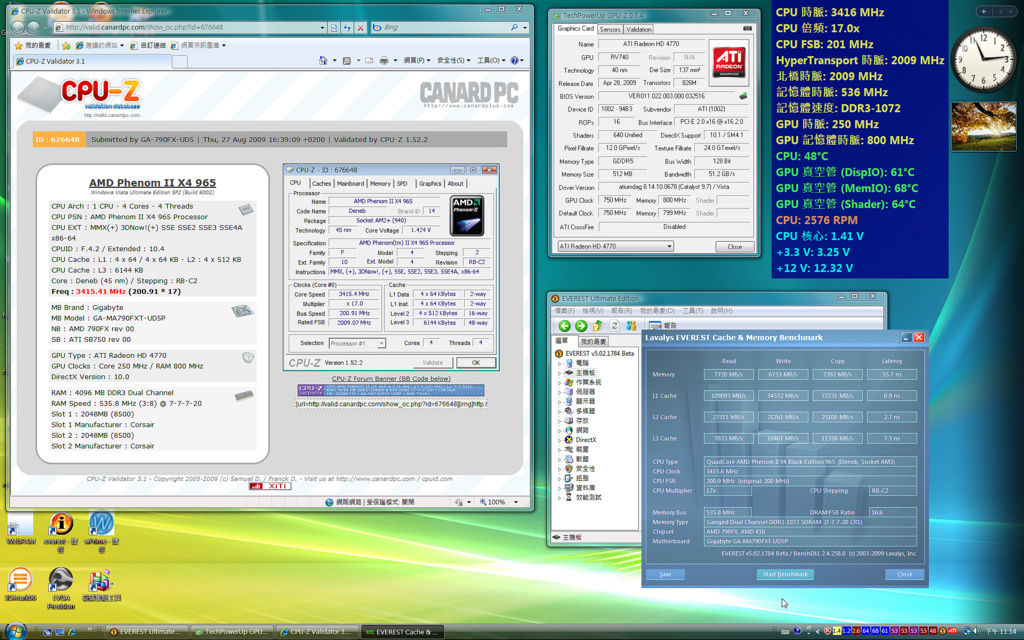Click the Windows Start orb

pyautogui.click(x=16, y=631)
